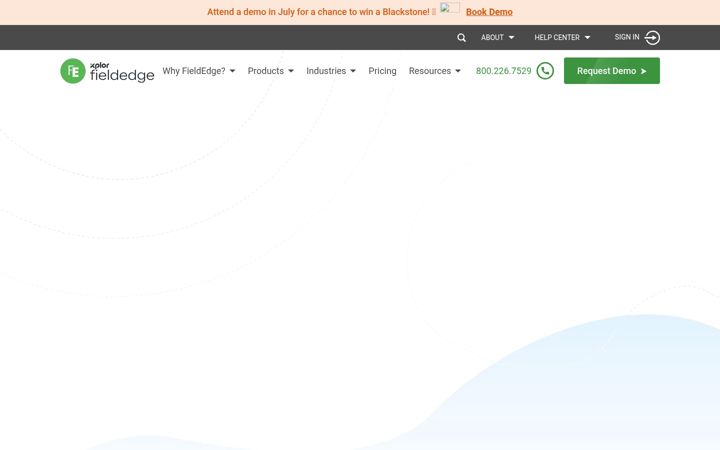Open the FieldEdge logo home link
Image resolution: width=720 pixels, height=450 pixels.
pos(107,71)
